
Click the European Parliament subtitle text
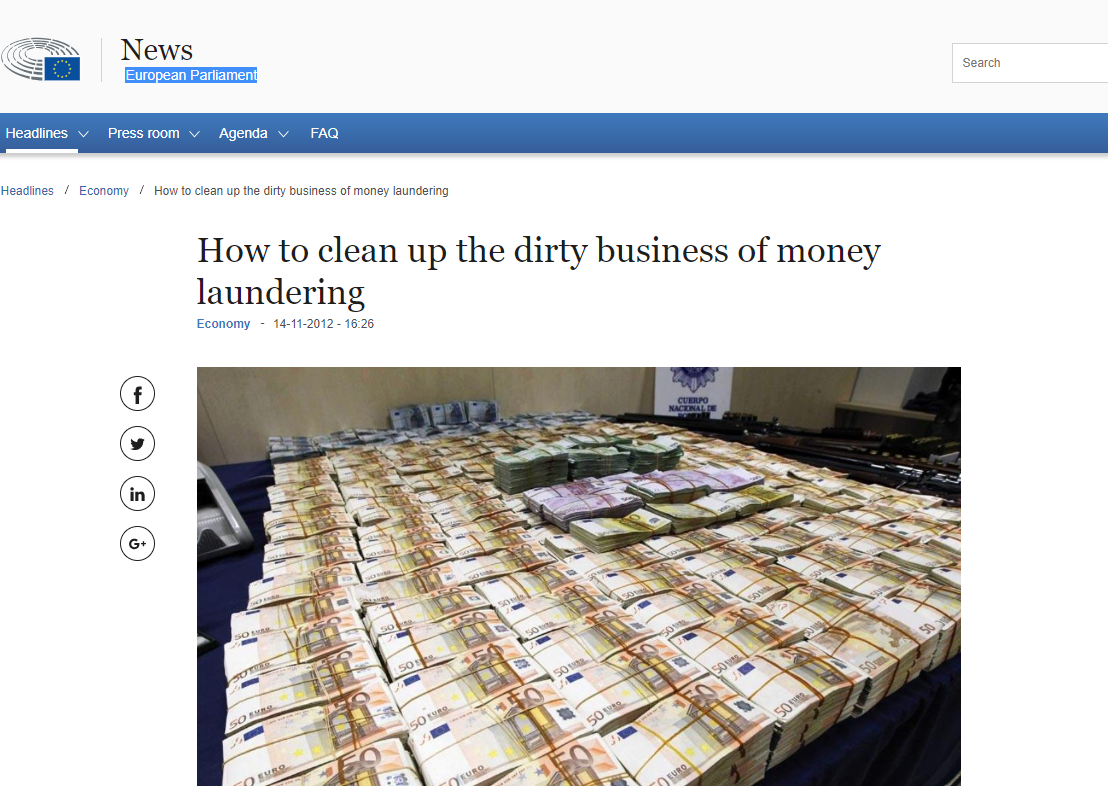pyautogui.click(x=191, y=75)
